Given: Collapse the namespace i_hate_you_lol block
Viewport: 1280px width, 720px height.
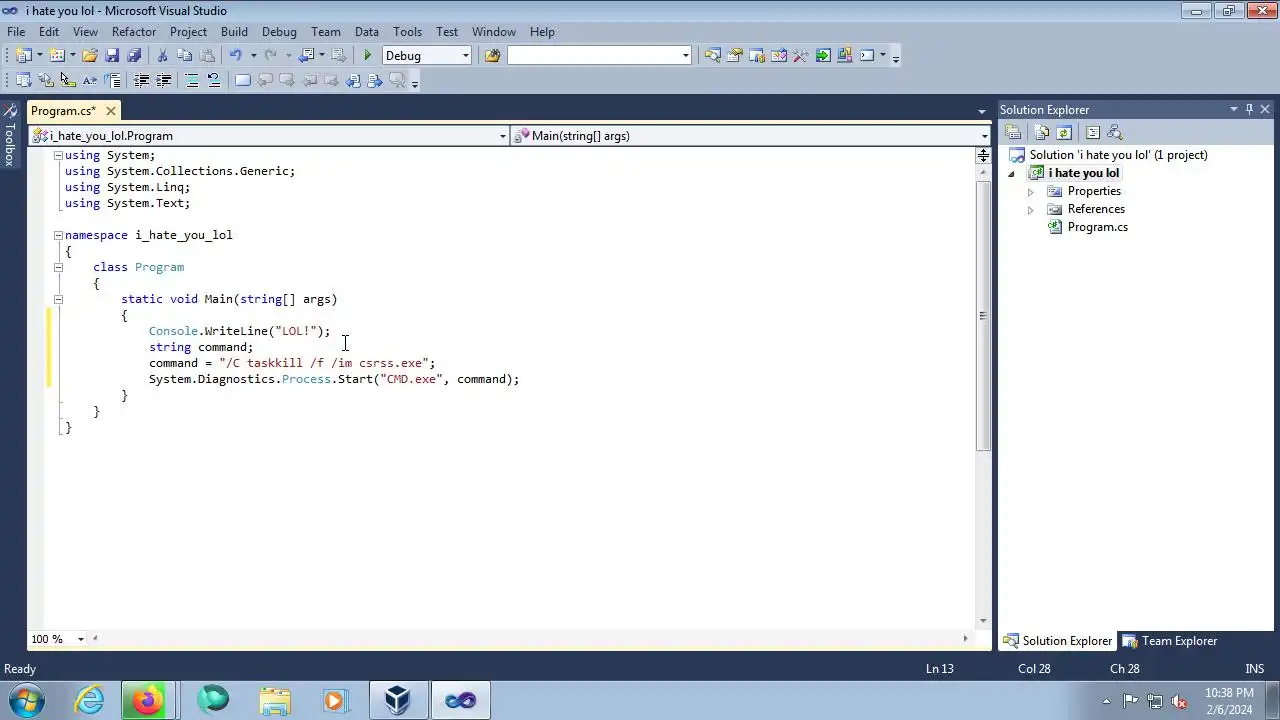Looking at the screenshot, I should pos(58,235).
